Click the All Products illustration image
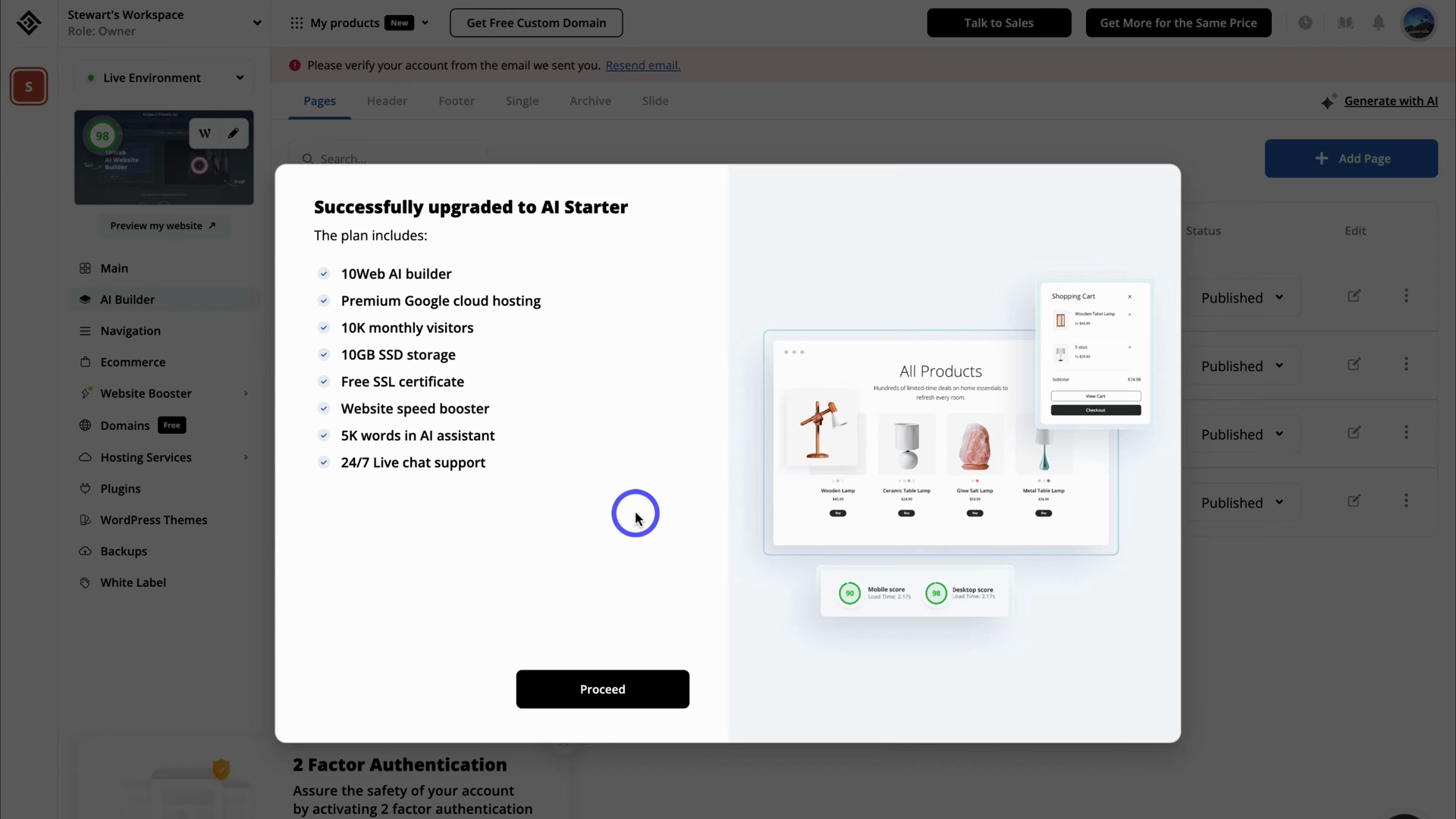This screenshot has height=819, width=1456. pos(940,443)
